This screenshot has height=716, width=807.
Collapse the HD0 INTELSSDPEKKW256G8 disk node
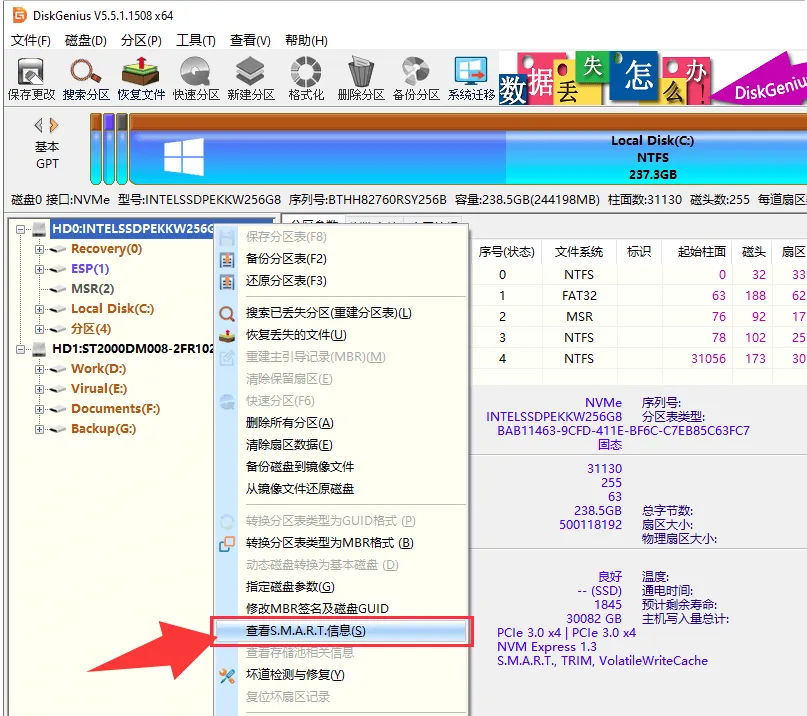click(20, 229)
